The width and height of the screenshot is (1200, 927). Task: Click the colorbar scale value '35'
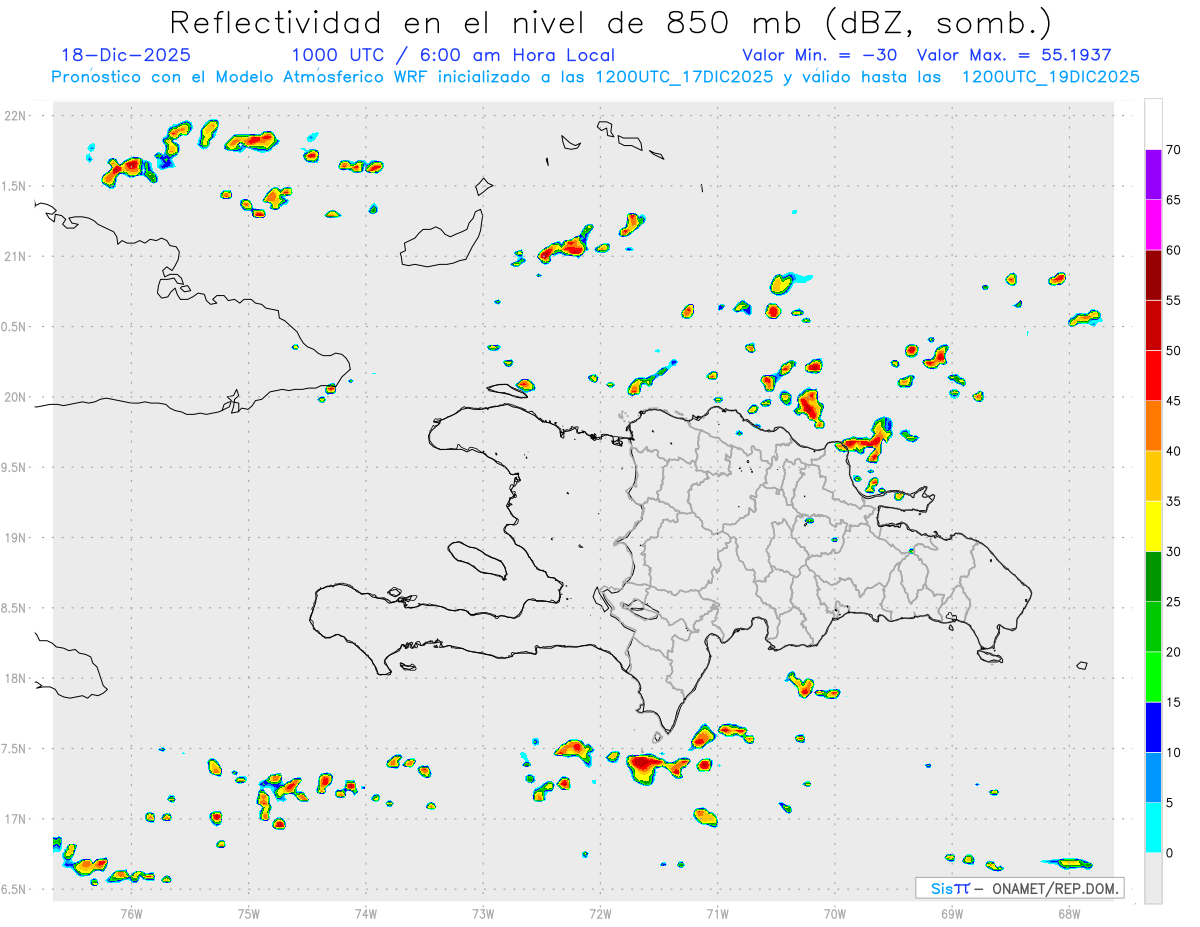tap(1174, 502)
